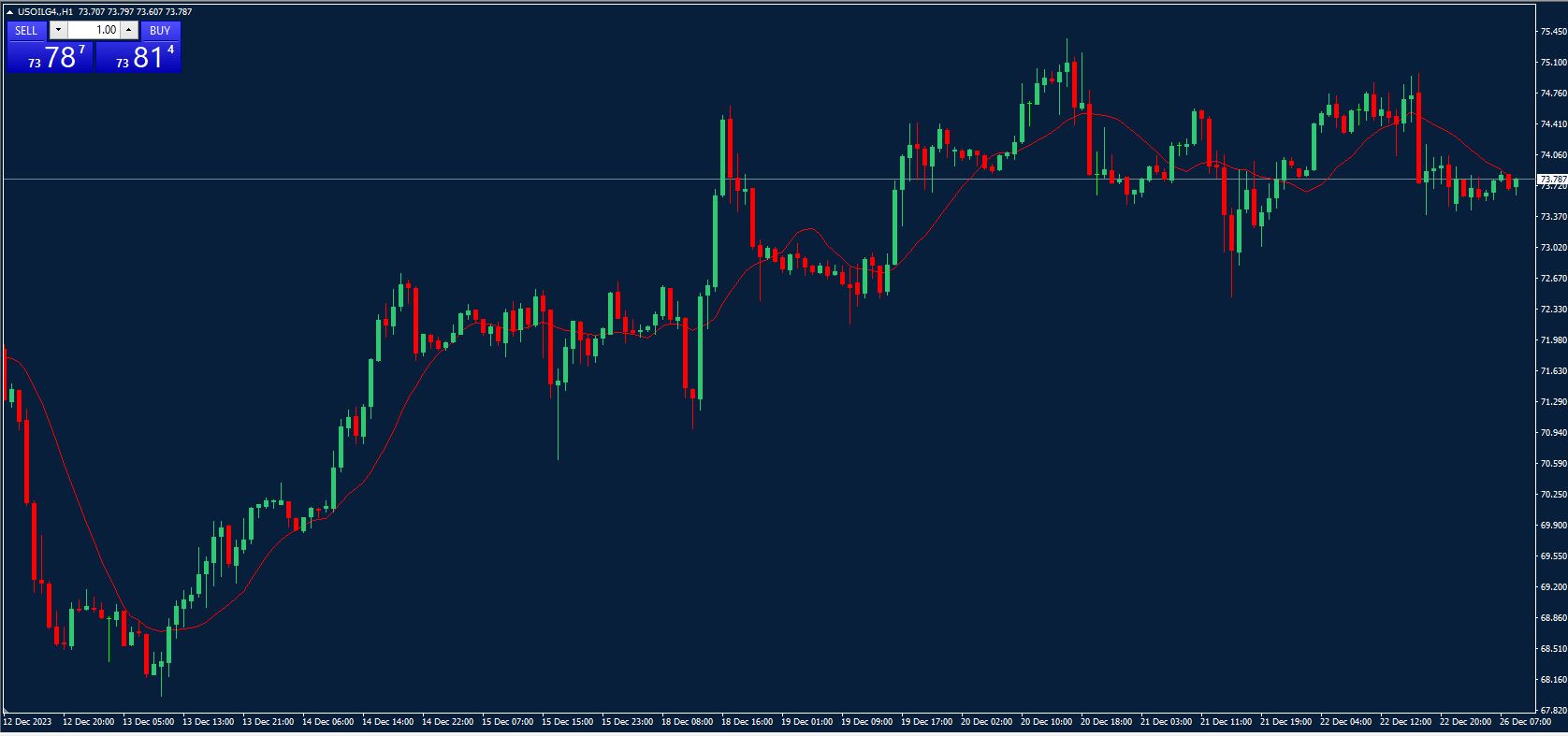The height and width of the screenshot is (736, 1568).
Task: Click the 73.787 current price label
Action: 1552,179
